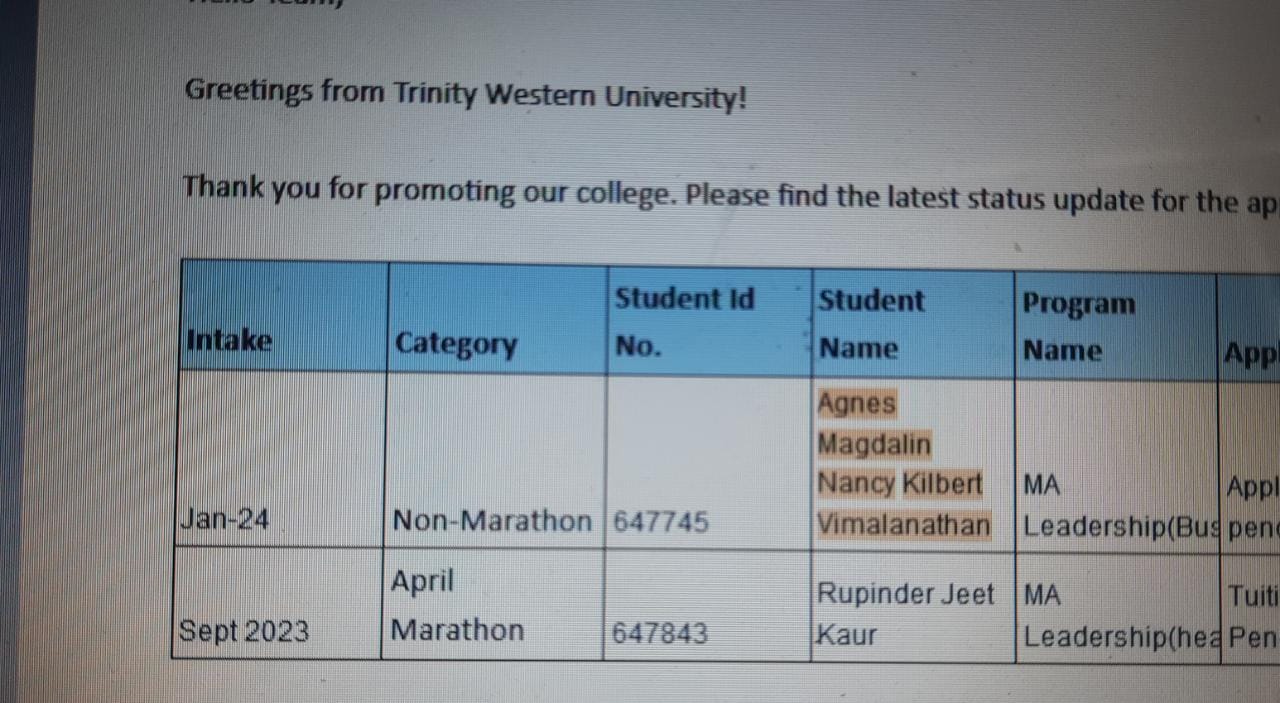Click the Non-Marathon category cell
Screen dimensions: 1280x703
click(x=493, y=461)
